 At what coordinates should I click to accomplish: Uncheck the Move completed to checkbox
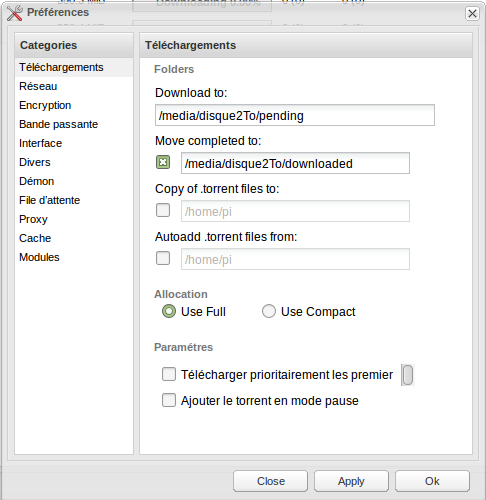click(x=163, y=162)
